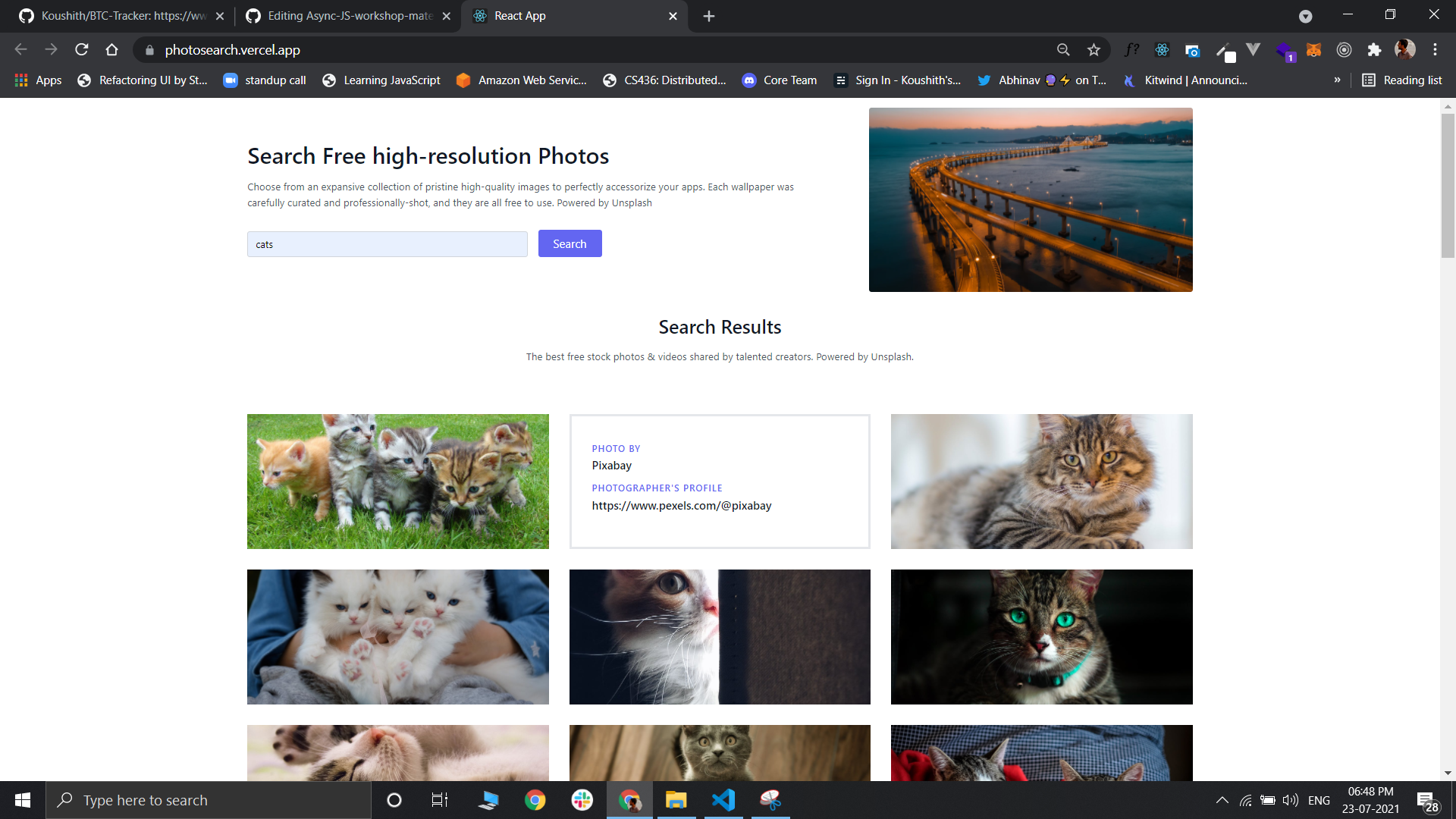Open the green-eyed cat photo thumbnail
This screenshot has width=1456, height=819.
pyautogui.click(x=1041, y=636)
